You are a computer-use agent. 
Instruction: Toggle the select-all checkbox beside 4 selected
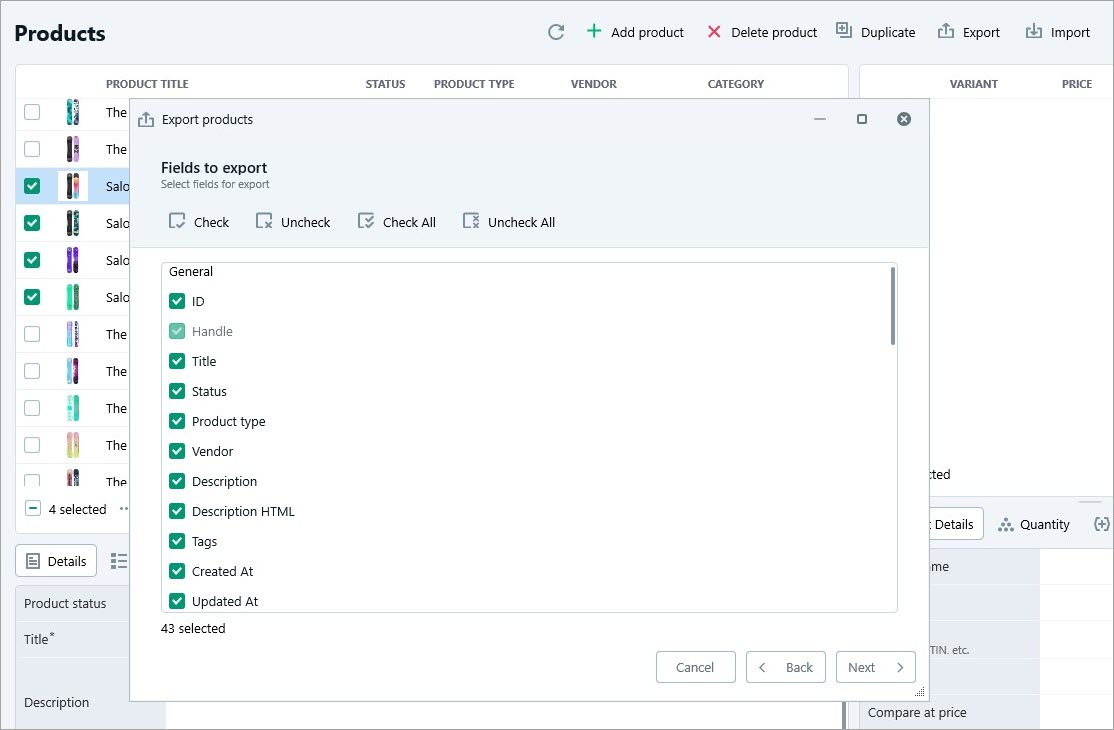(33, 508)
